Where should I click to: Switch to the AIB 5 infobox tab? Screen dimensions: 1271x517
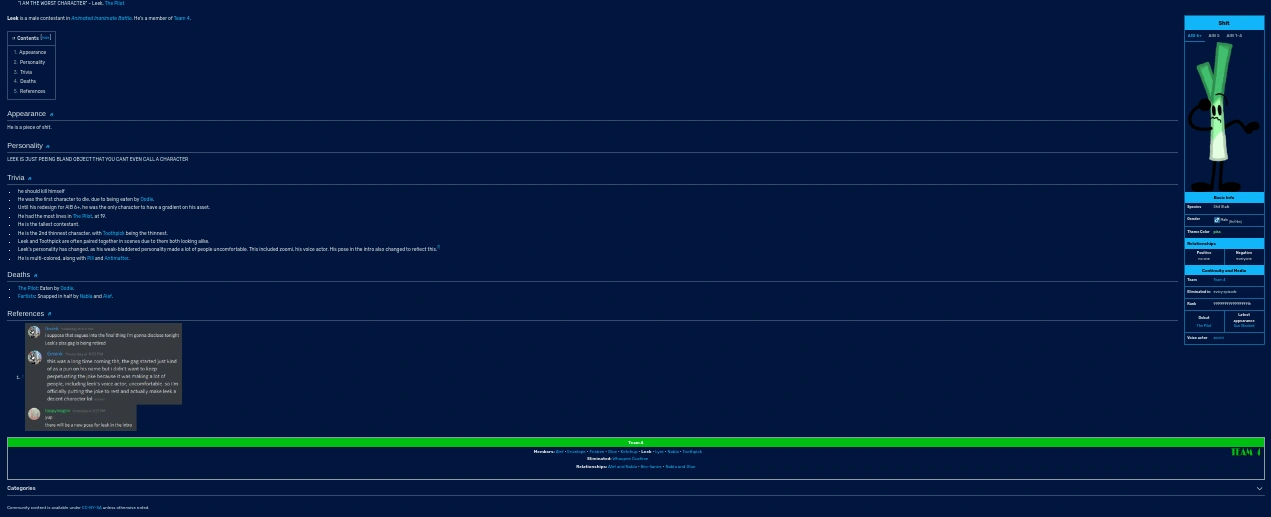(1214, 35)
